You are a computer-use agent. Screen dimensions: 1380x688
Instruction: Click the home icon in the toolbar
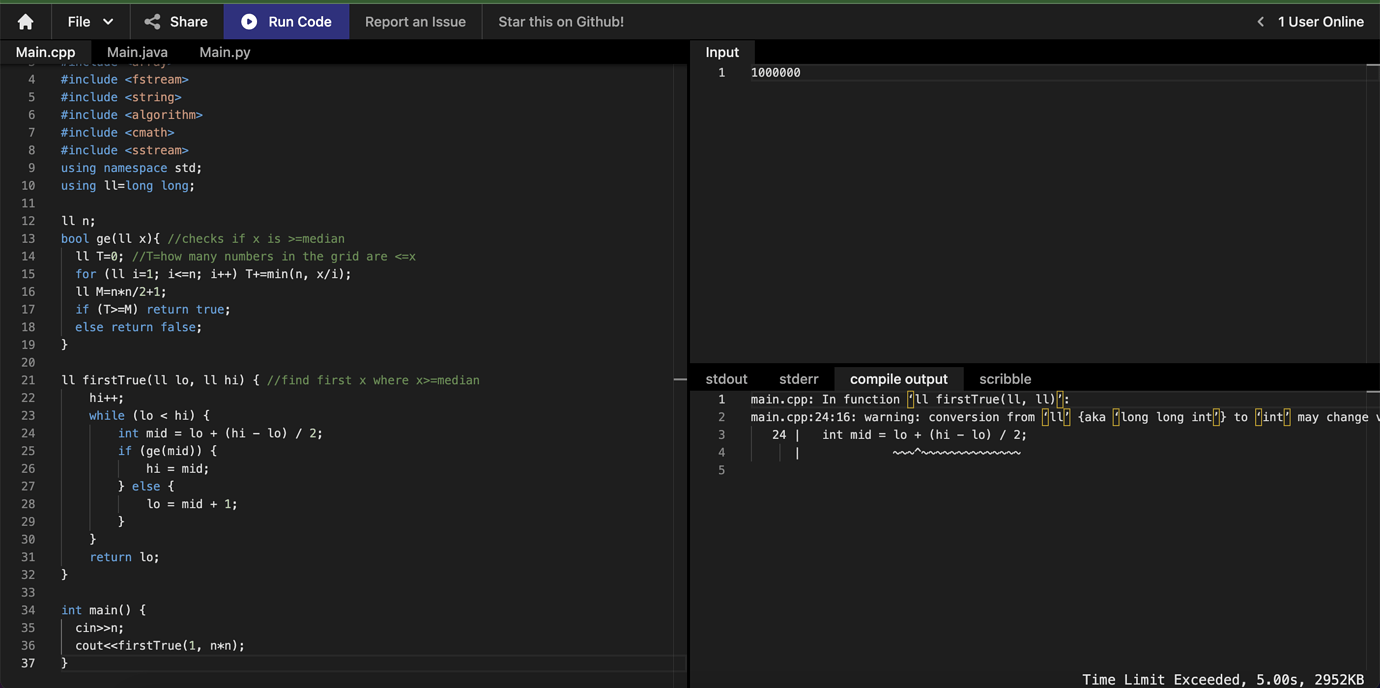coord(26,21)
